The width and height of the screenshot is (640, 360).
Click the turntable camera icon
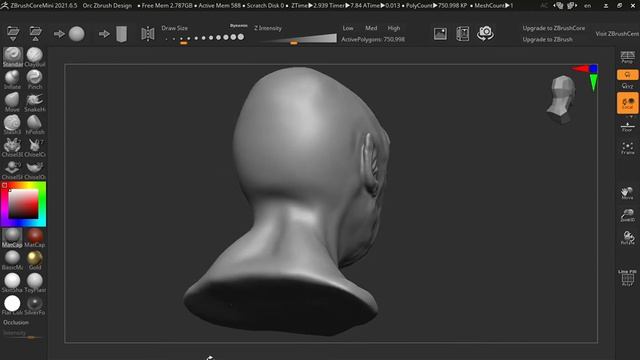[x=485, y=33]
